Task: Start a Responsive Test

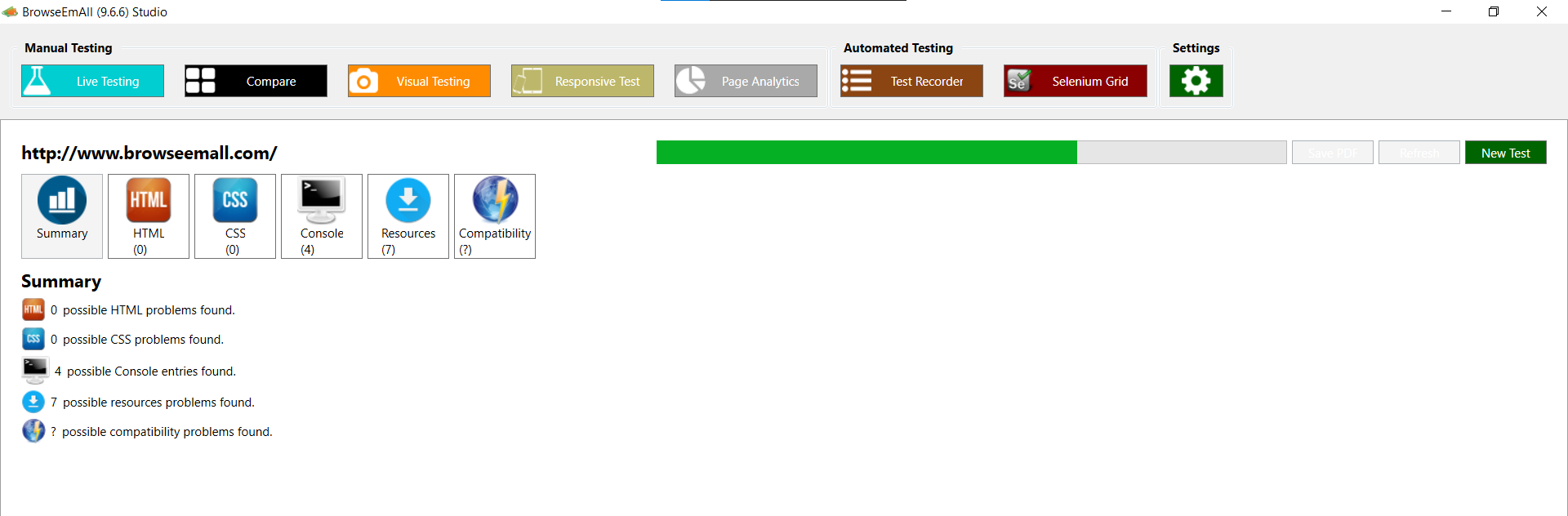Action: coord(582,81)
